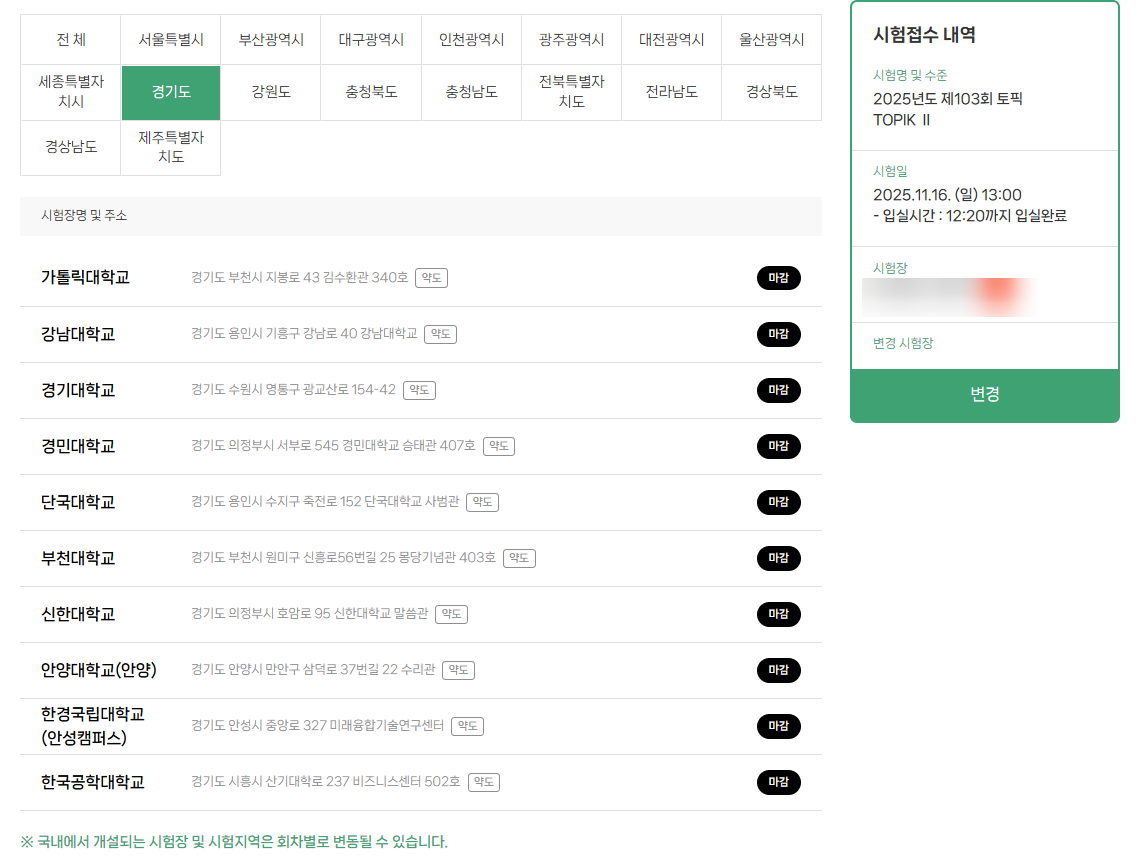1147x855 pixels.
Task: Select the 인천광역시 region tab
Action: [x=471, y=40]
